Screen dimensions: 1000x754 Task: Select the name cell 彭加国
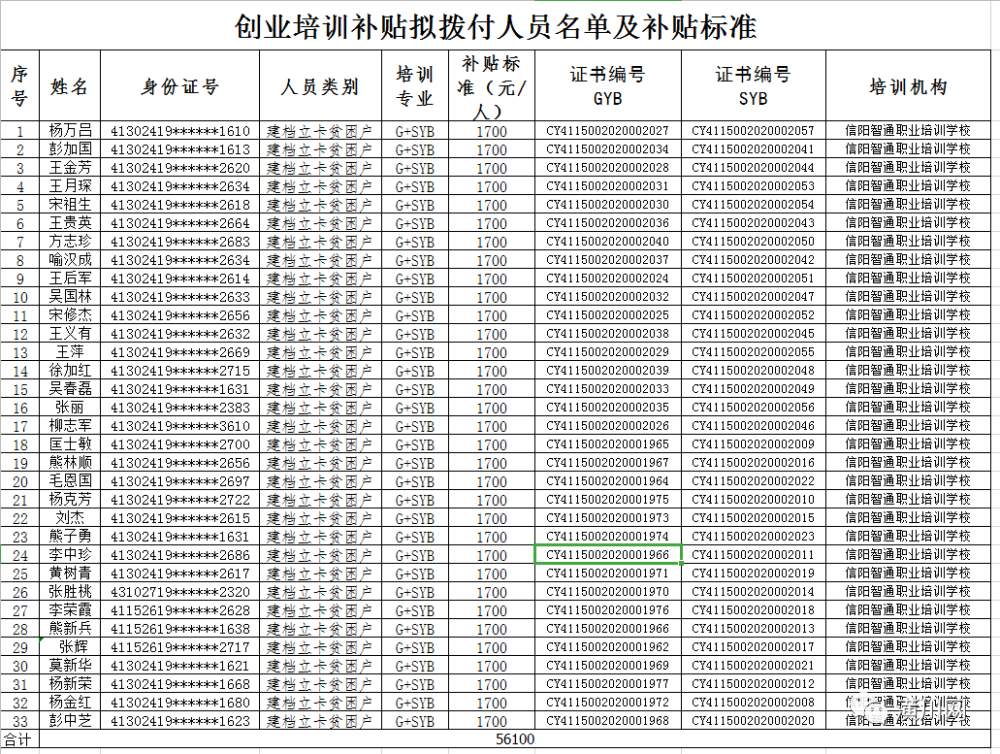(x=70, y=149)
